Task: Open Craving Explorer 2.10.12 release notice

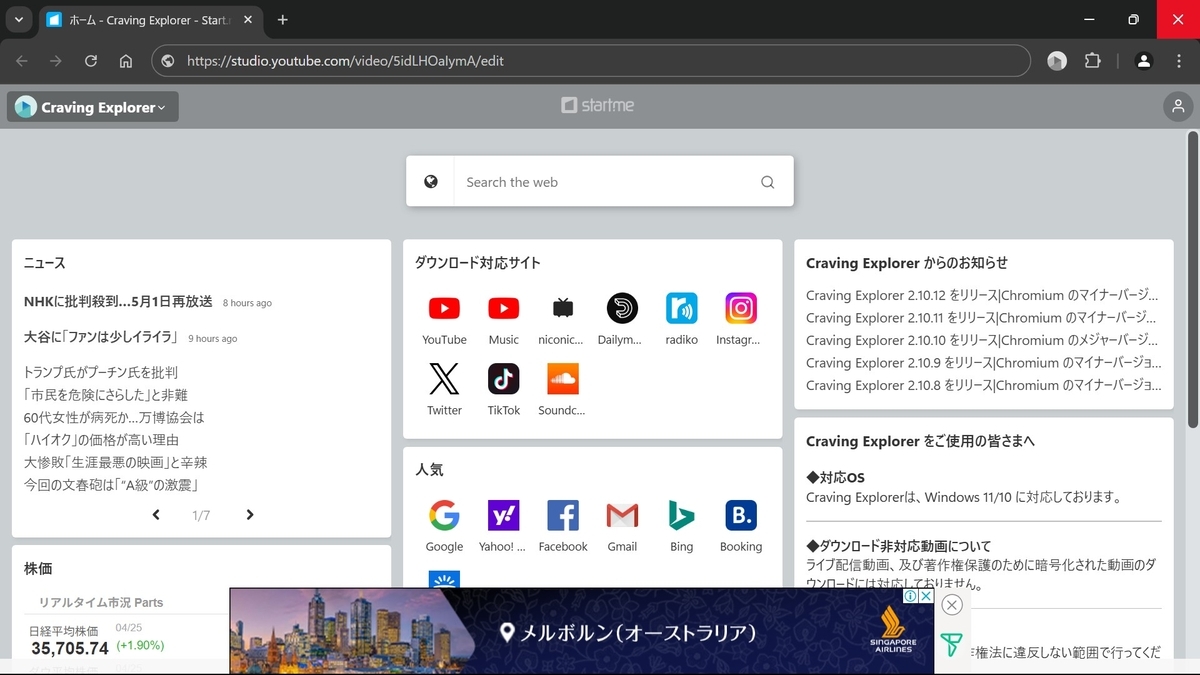Action: coord(983,295)
